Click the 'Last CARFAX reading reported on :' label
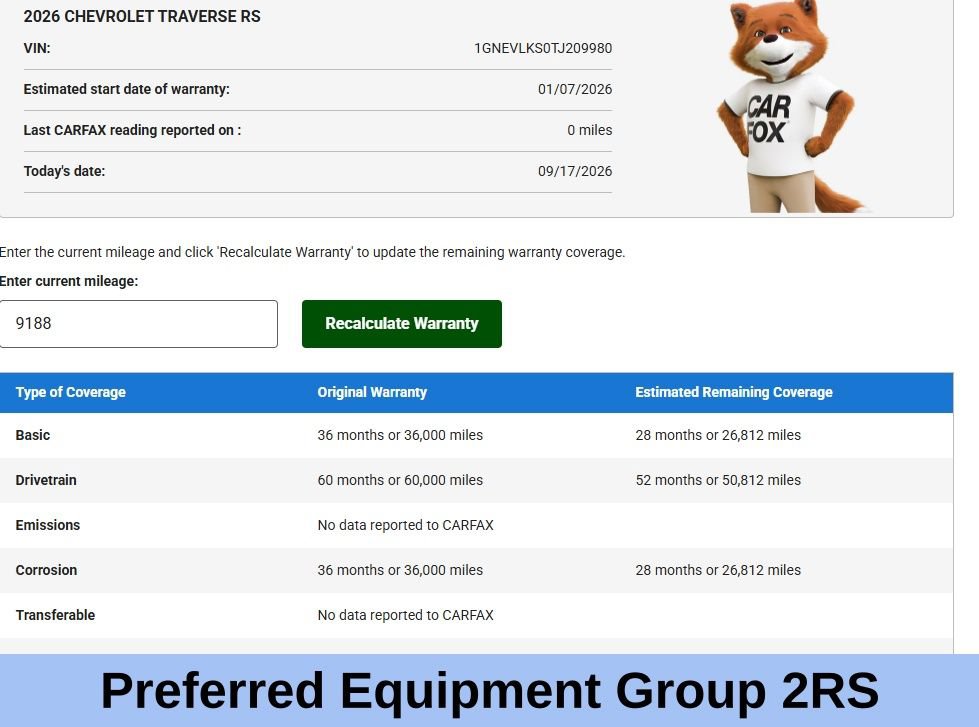 (x=132, y=130)
